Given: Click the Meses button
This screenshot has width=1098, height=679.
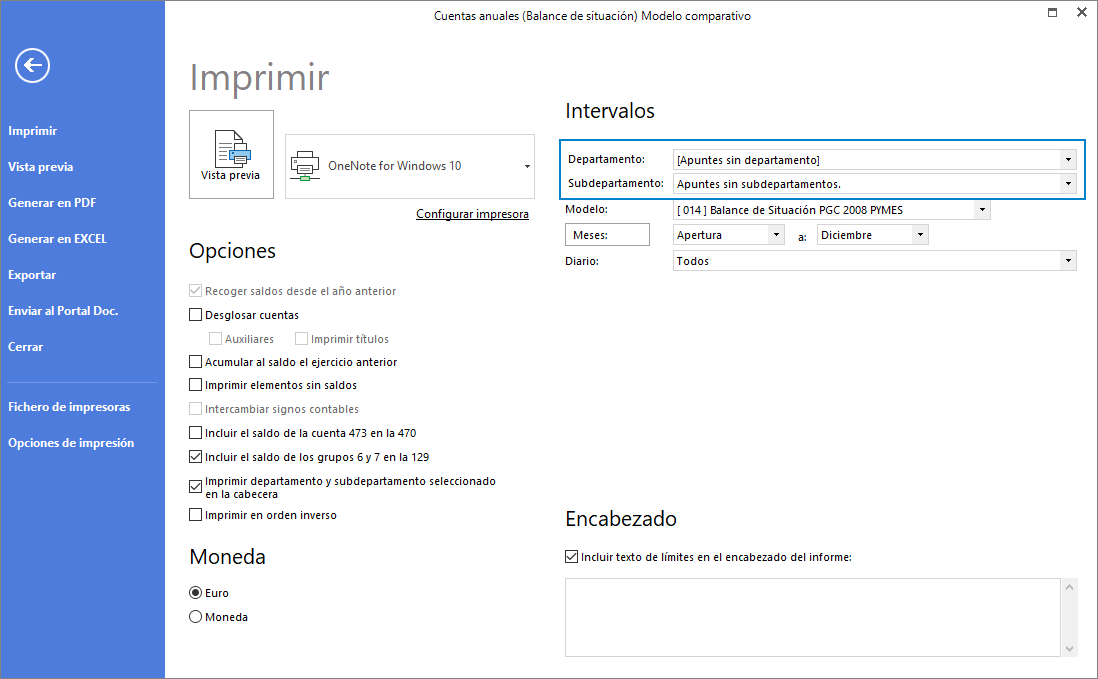Looking at the screenshot, I should [x=607, y=234].
